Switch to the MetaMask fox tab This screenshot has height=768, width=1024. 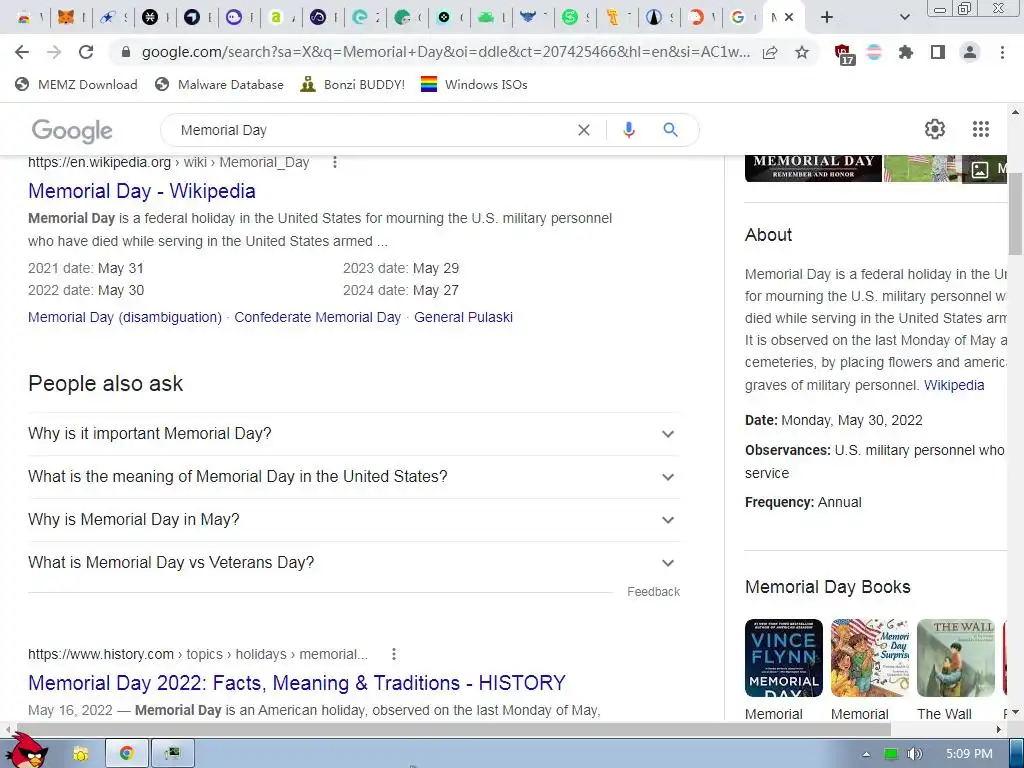(x=66, y=17)
